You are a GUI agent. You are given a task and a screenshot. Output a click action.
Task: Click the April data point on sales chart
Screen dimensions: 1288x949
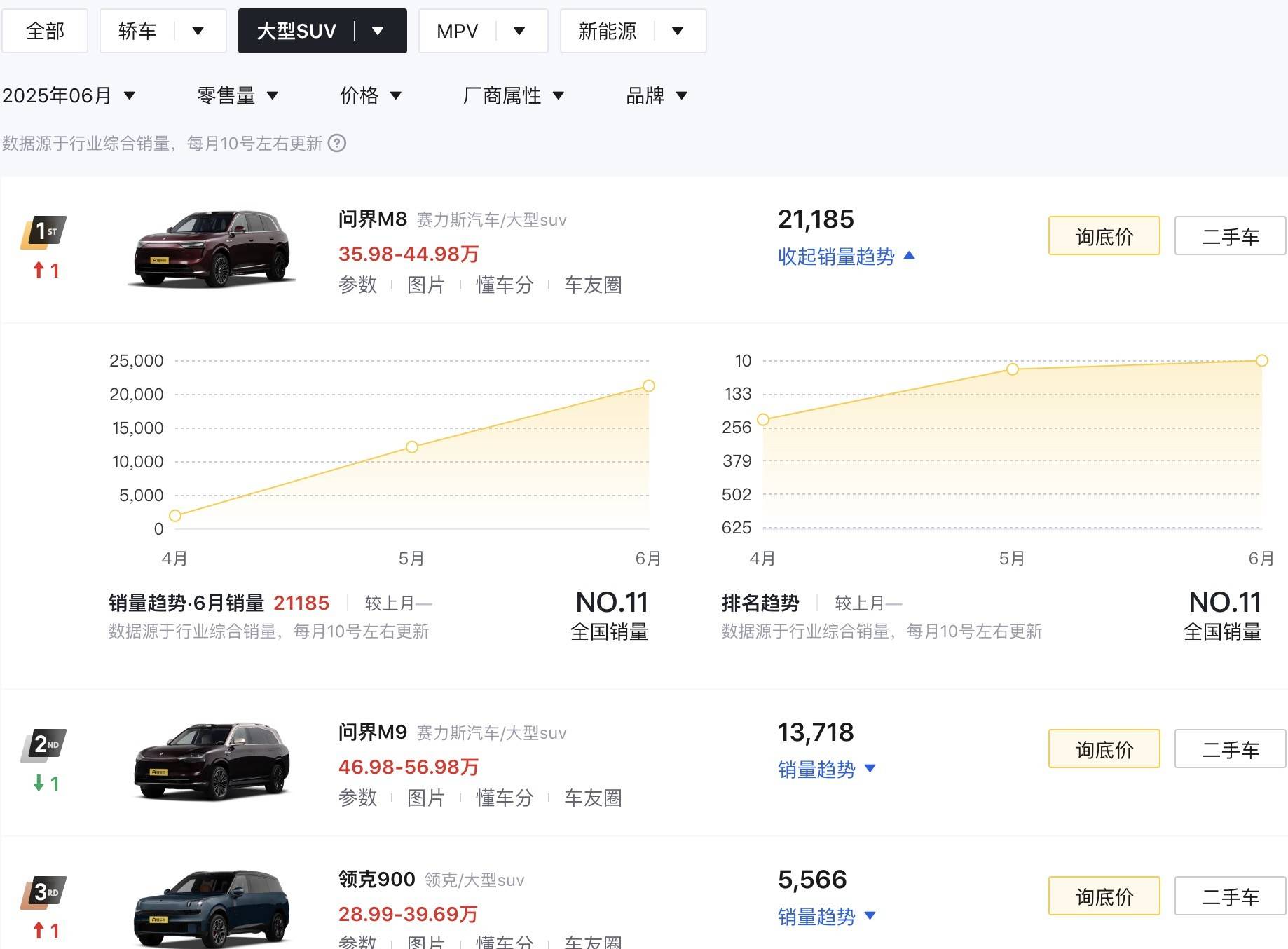pyautogui.click(x=175, y=516)
